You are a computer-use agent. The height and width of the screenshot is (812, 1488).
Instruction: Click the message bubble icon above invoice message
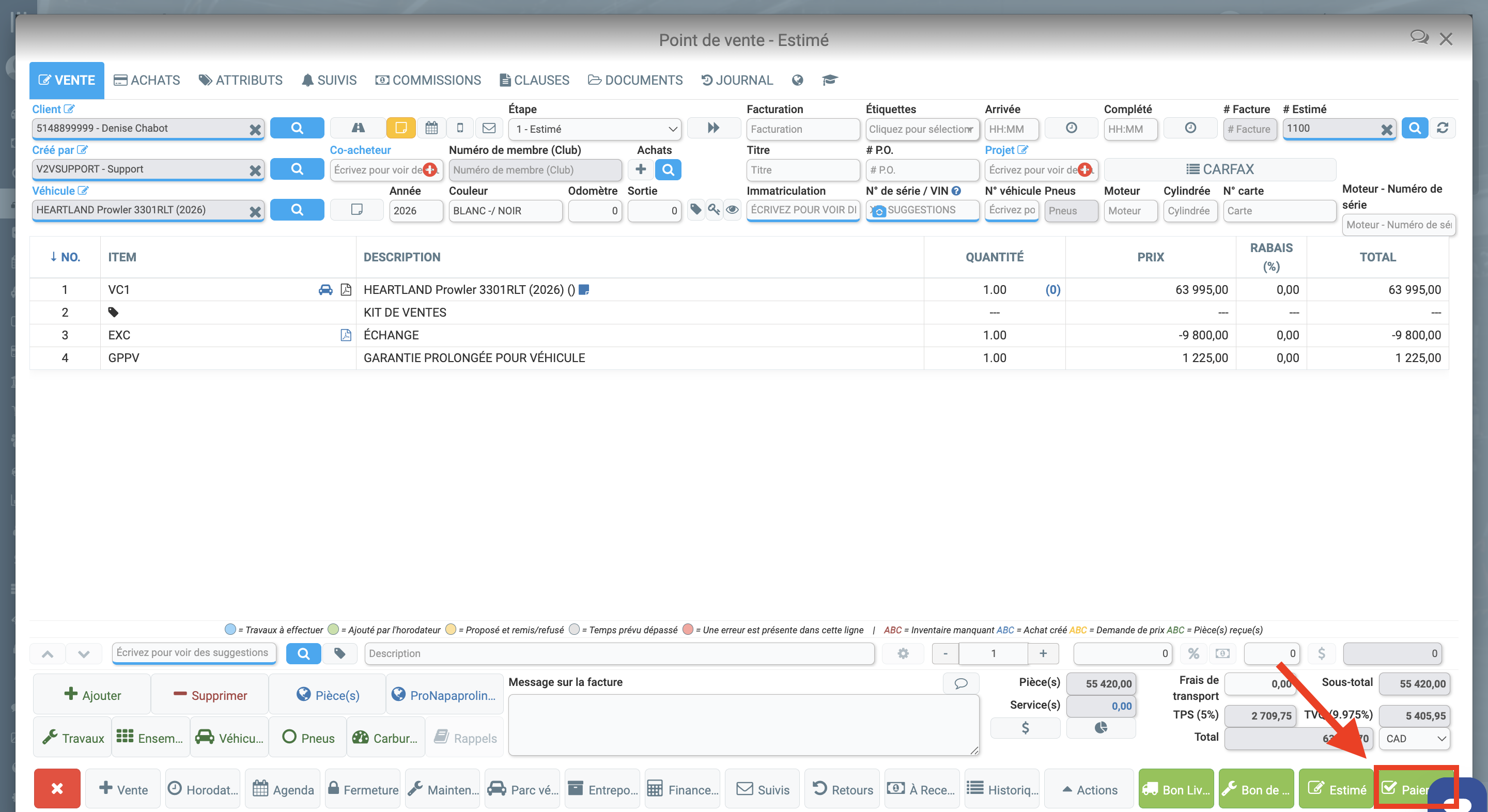[x=961, y=683]
